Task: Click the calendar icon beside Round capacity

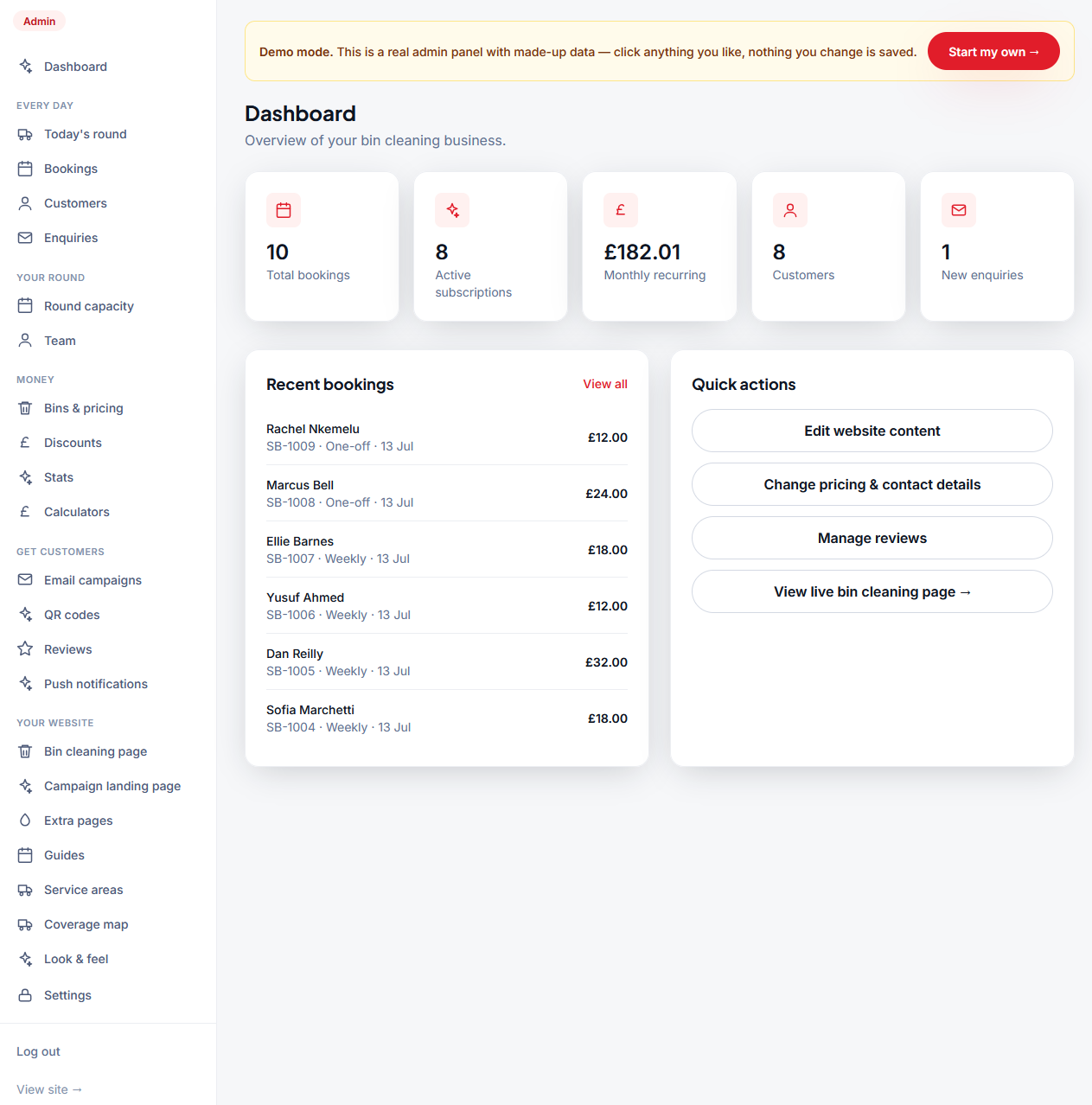Action: pos(25,306)
